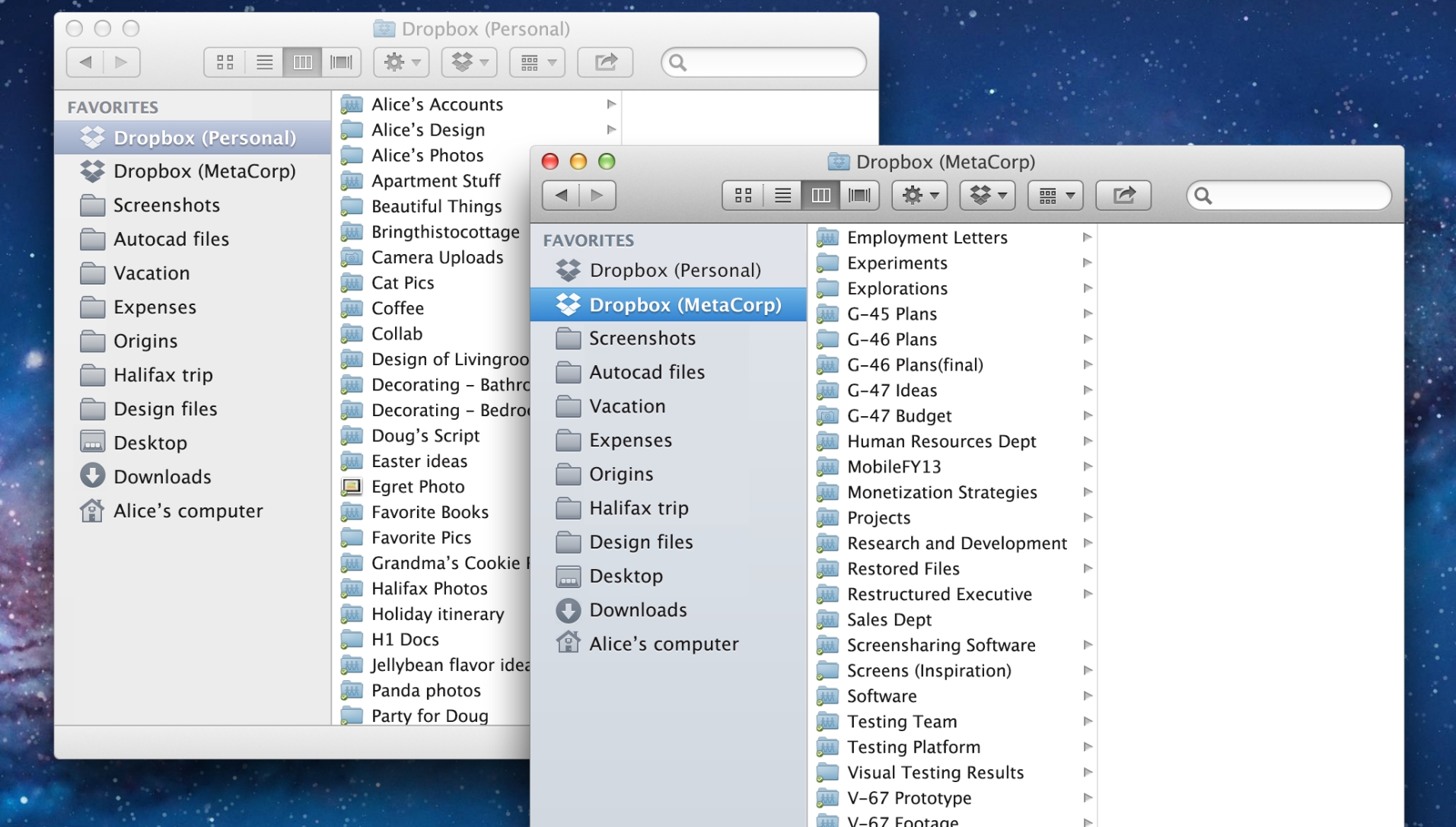Switch MetaCorp window to list view
The image size is (1456, 827).
[782, 196]
